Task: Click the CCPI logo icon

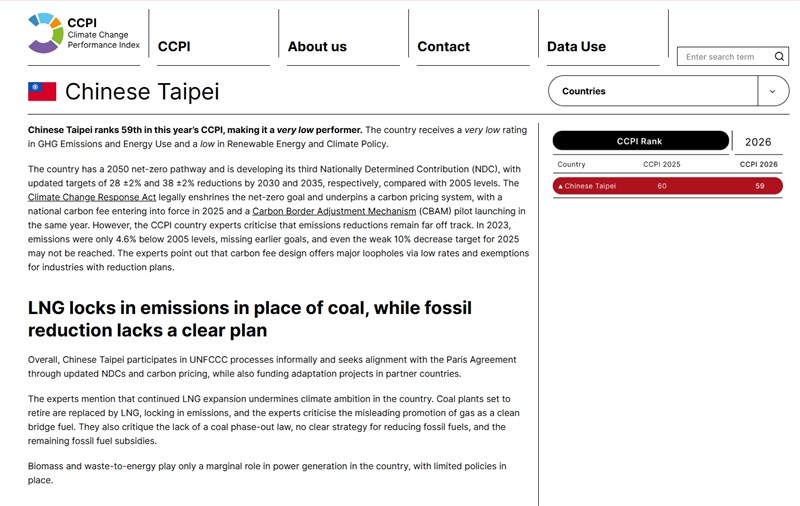Action: point(45,33)
